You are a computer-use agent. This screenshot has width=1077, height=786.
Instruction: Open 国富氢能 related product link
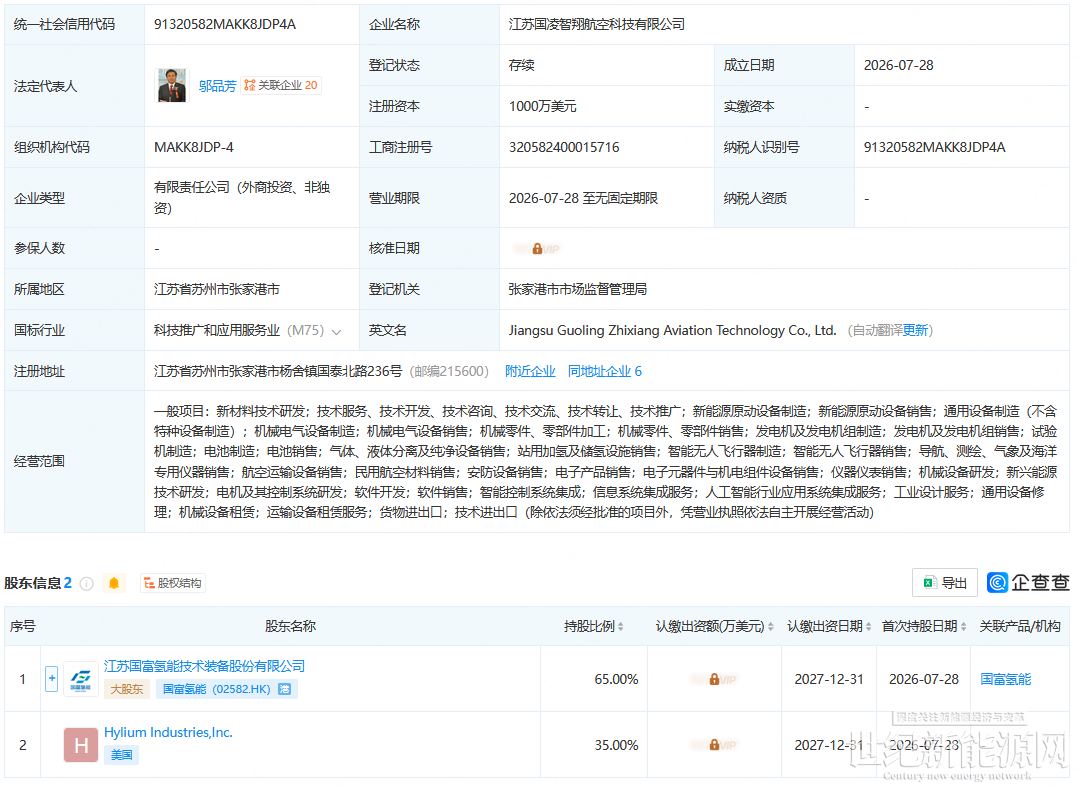tap(1006, 680)
